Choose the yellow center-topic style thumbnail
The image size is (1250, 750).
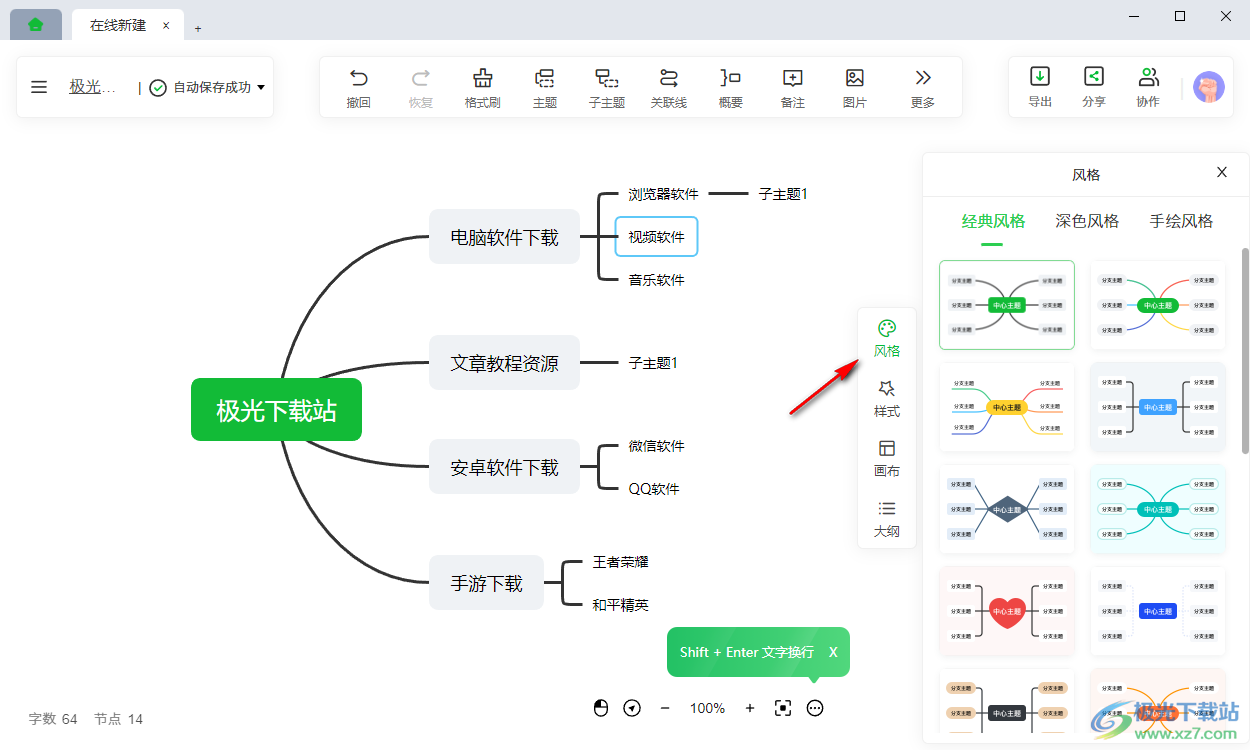pyautogui.click(x=1007, y=407)
